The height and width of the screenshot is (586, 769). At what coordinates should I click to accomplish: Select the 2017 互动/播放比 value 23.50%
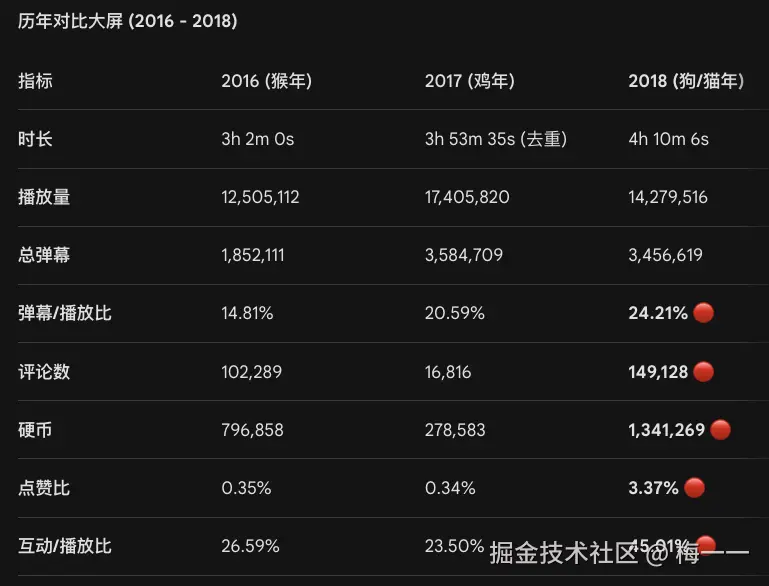pos(454,546)
